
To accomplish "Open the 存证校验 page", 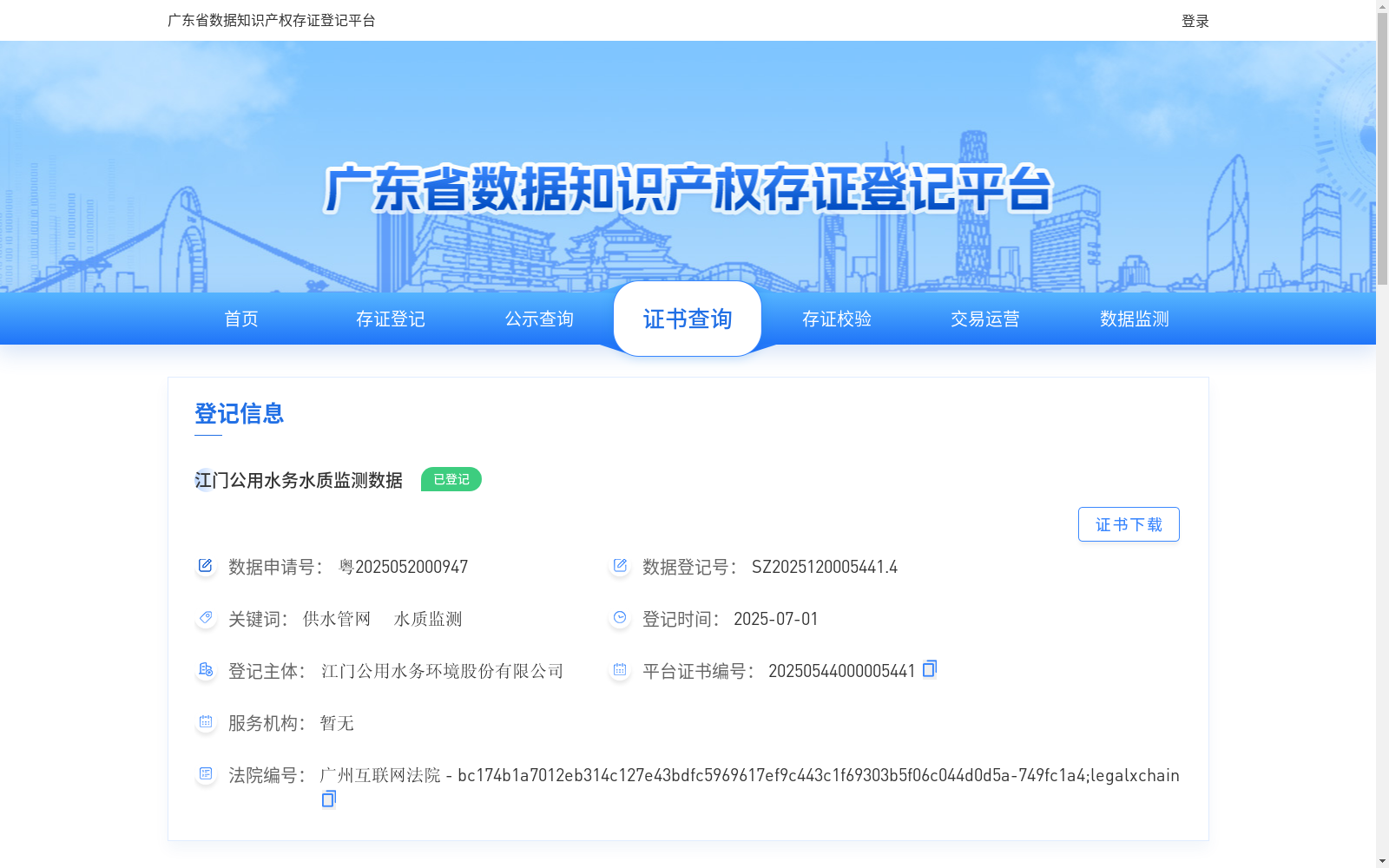I will pyautogui.click(x=836, y=319).
